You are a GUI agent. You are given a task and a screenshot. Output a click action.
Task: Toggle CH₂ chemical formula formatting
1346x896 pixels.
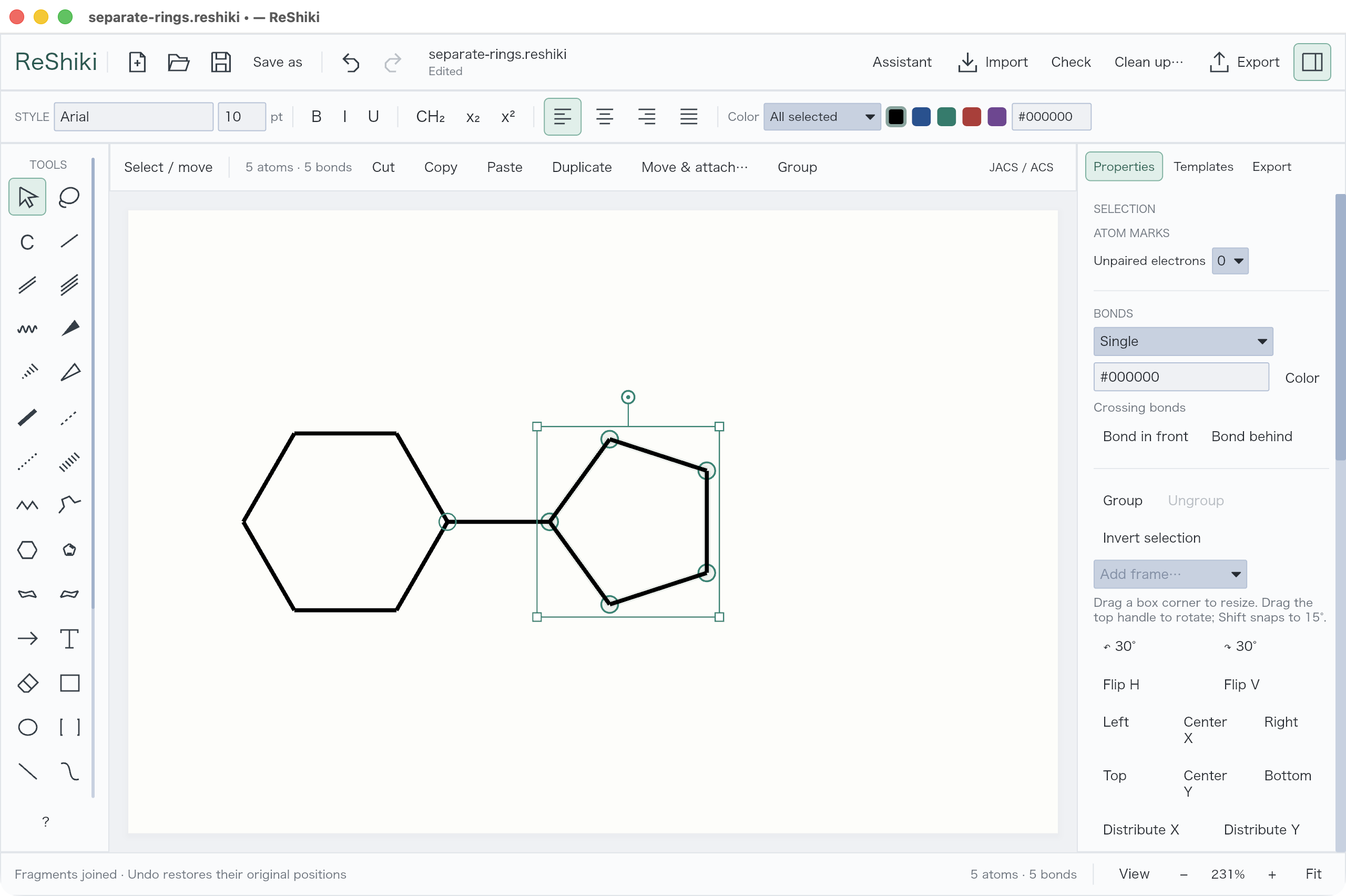pyautogui.click(x=430, y=117)
